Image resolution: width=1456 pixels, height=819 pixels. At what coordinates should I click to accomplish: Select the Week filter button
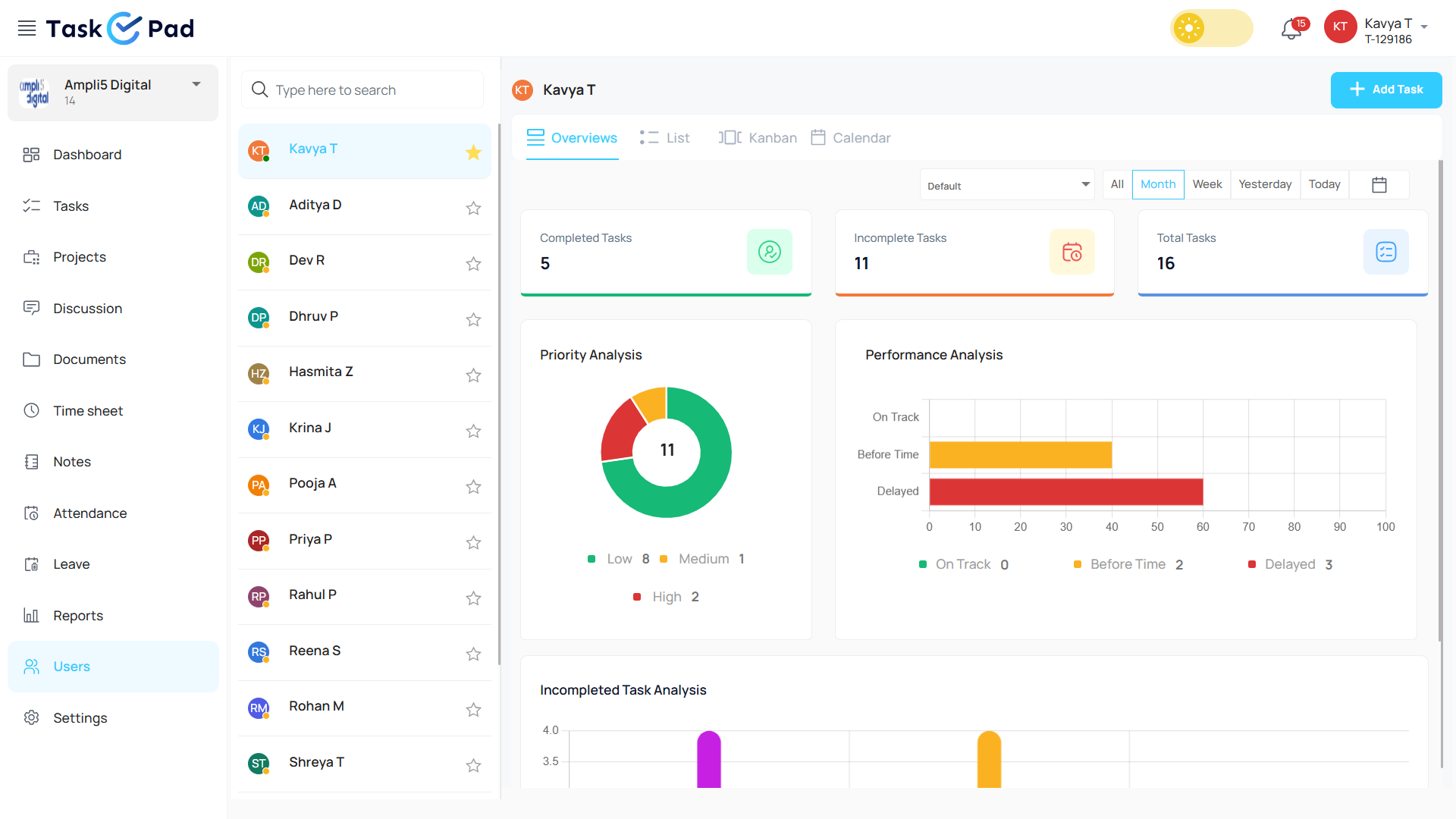coord(1207,184)
